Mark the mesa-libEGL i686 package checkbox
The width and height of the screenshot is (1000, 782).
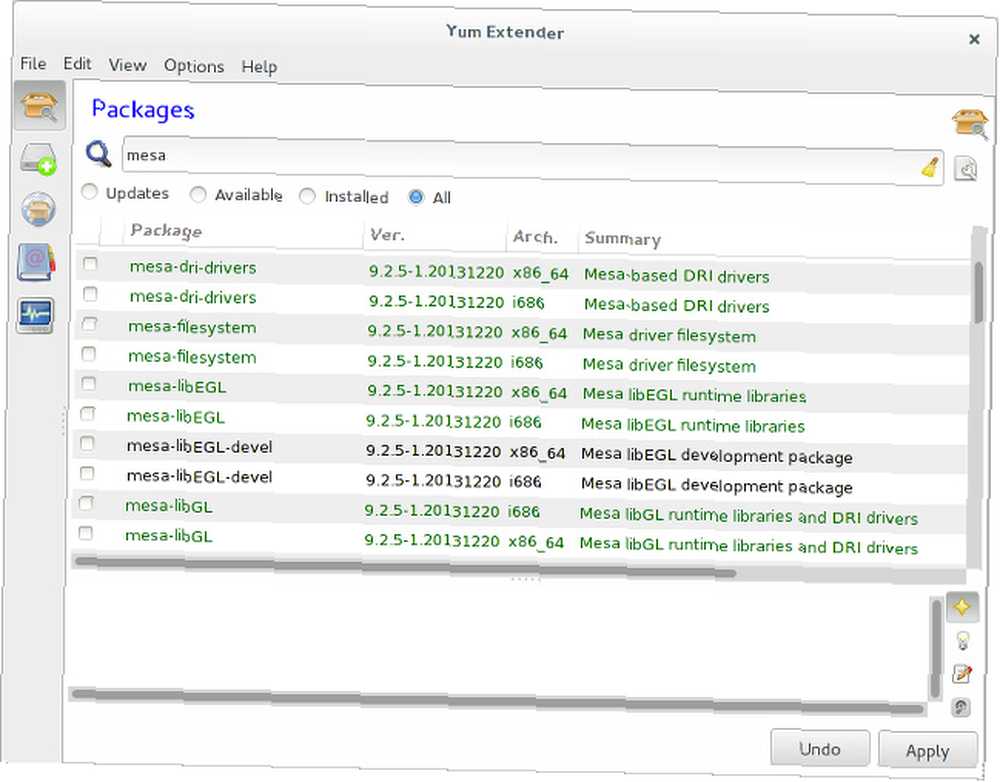click(x=87, y=413)
